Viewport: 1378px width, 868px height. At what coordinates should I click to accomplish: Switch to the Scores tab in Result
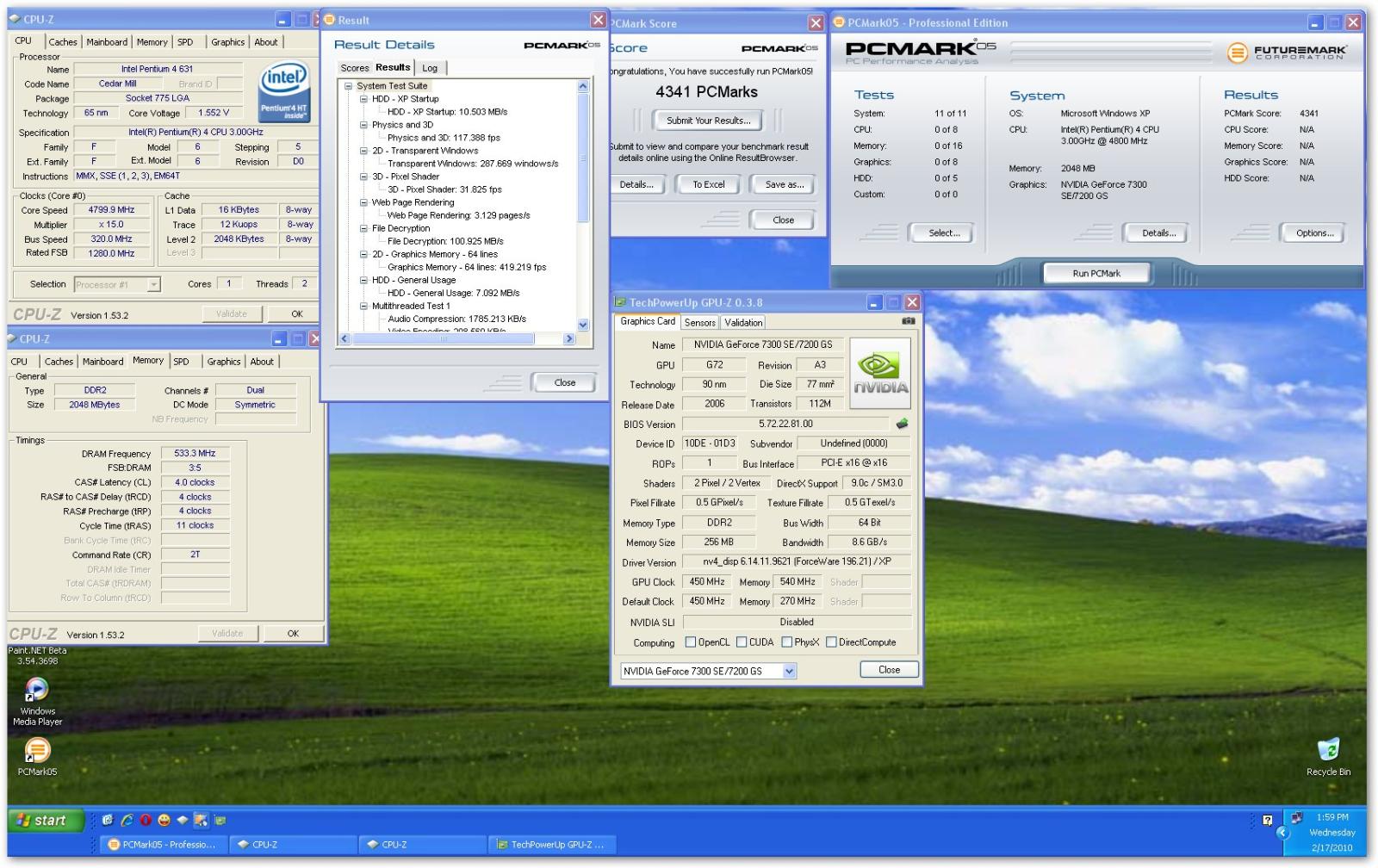(x=354, y=68)
